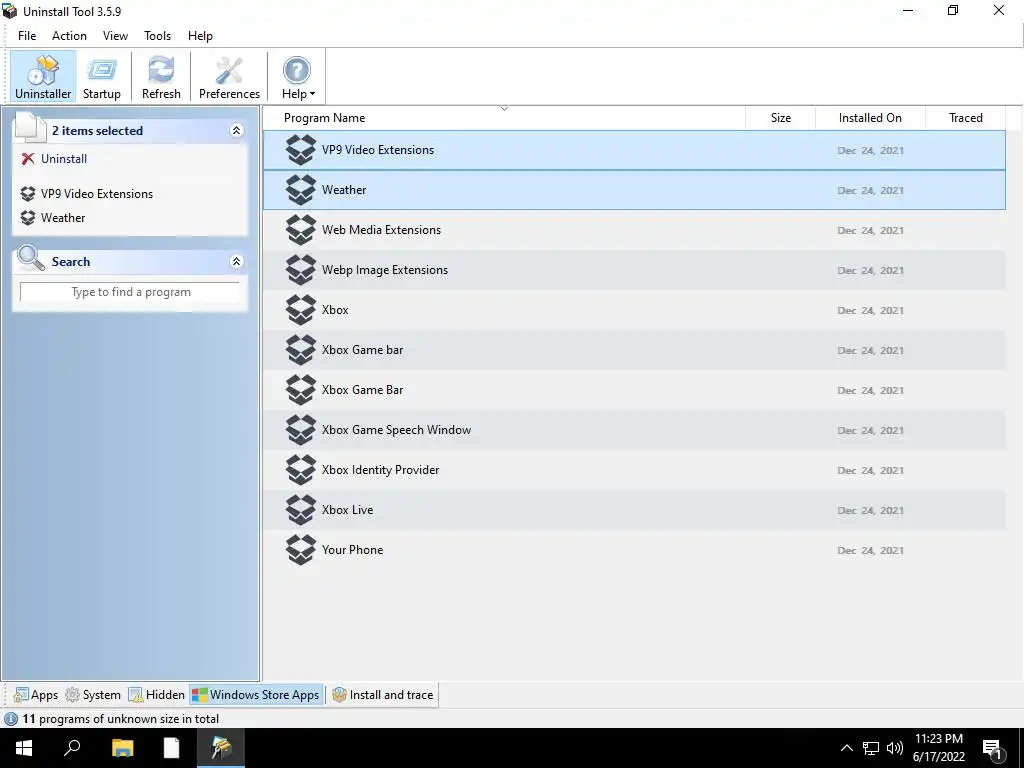Select the Xbox Identity Provider text
The width and height of the screenshot is (1024, 768).
[380, 470]
